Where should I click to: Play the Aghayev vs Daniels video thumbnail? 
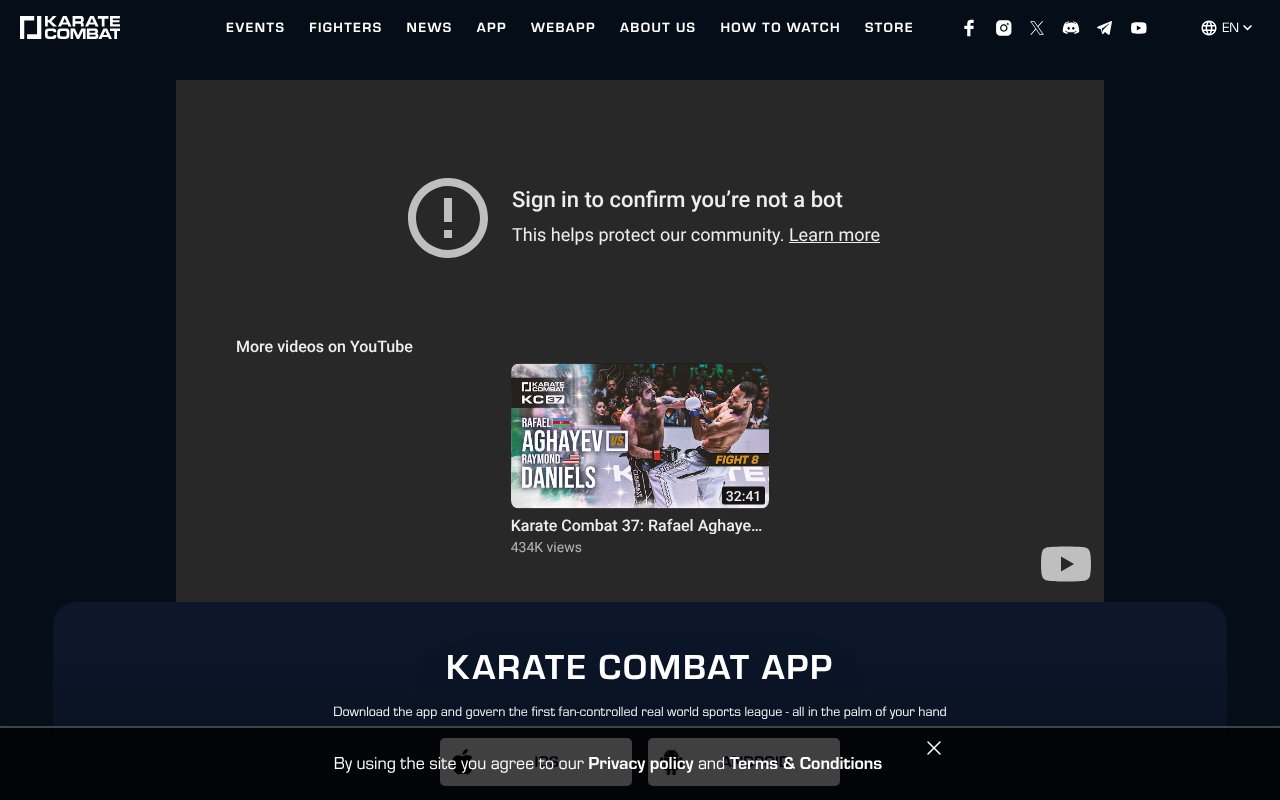tap(640, 436)
